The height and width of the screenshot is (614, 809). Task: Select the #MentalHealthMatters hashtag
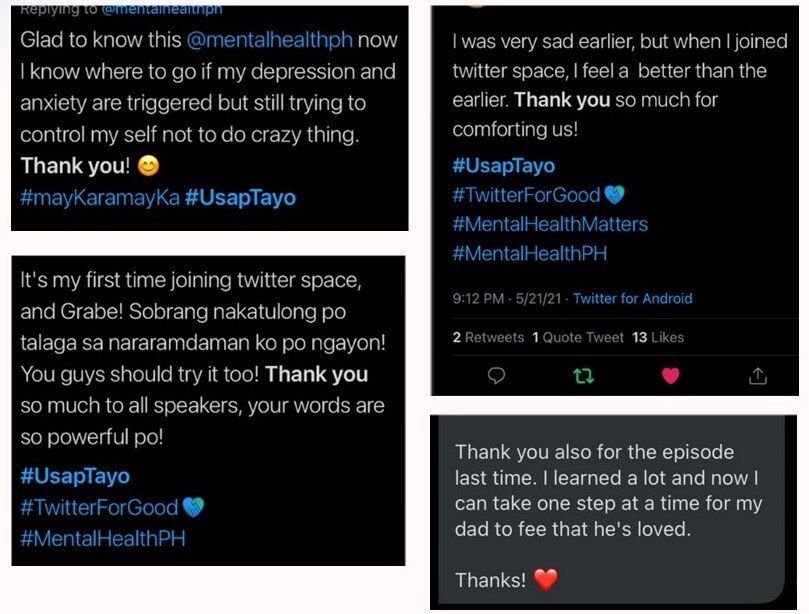coord(550,224)
